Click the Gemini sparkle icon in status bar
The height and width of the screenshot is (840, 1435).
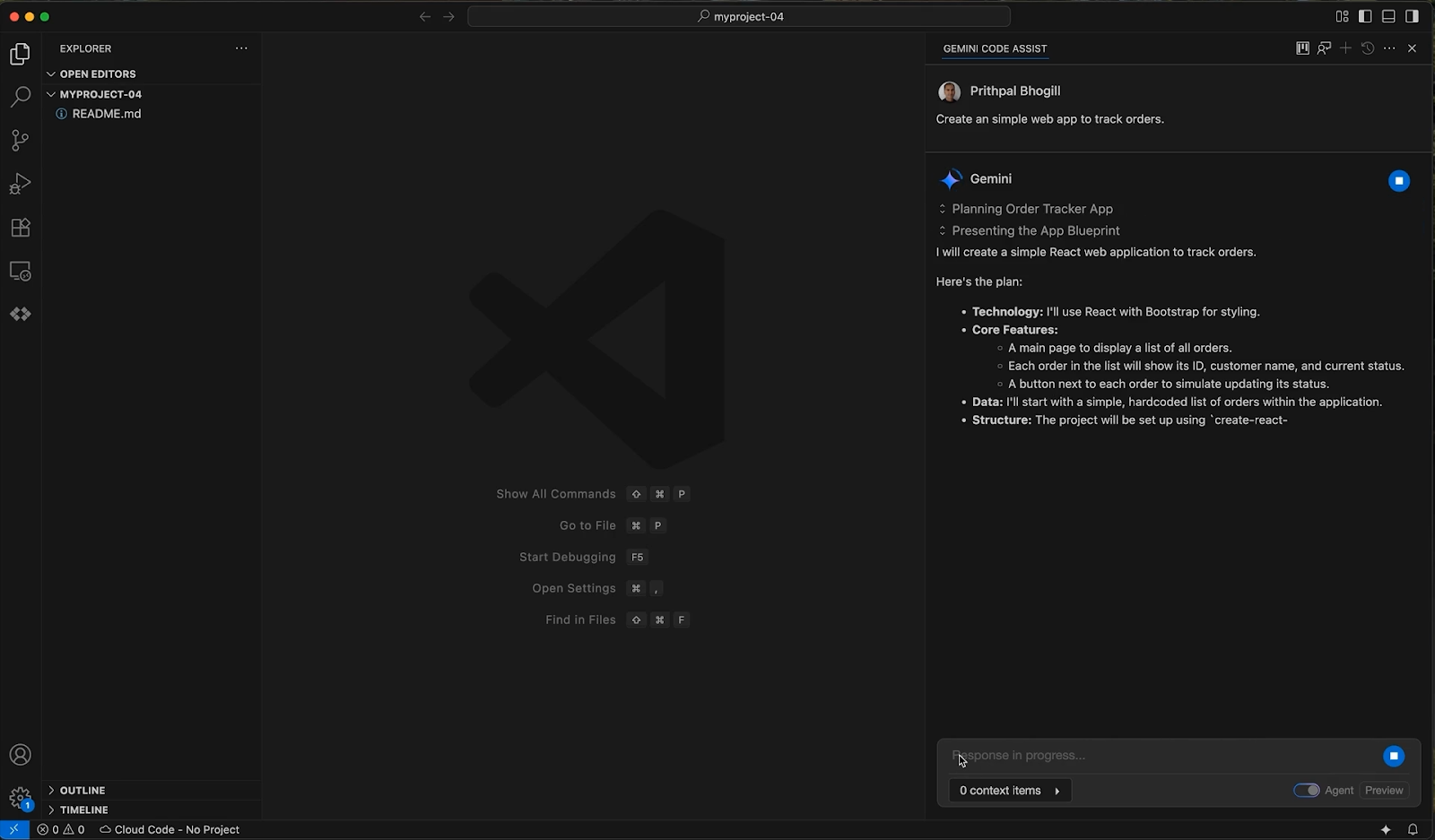pyautogui.click(x=1386, y=829)
